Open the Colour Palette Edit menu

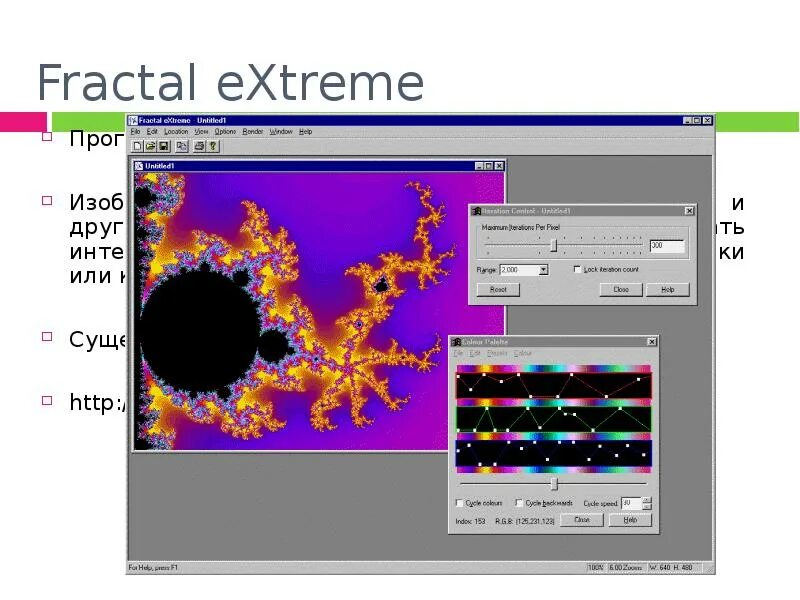475,353
